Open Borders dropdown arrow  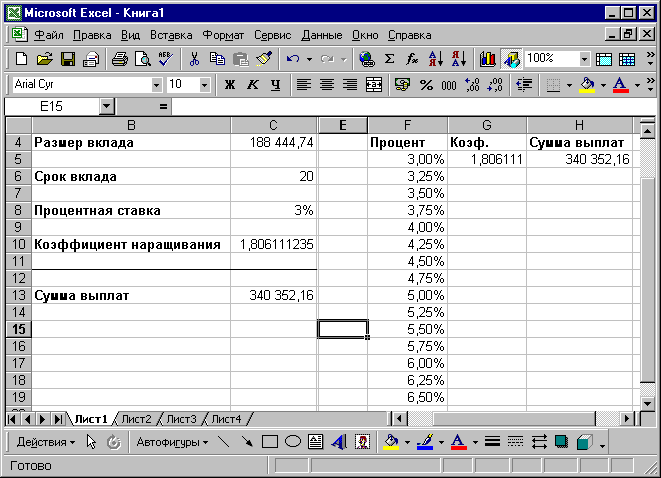569,85
